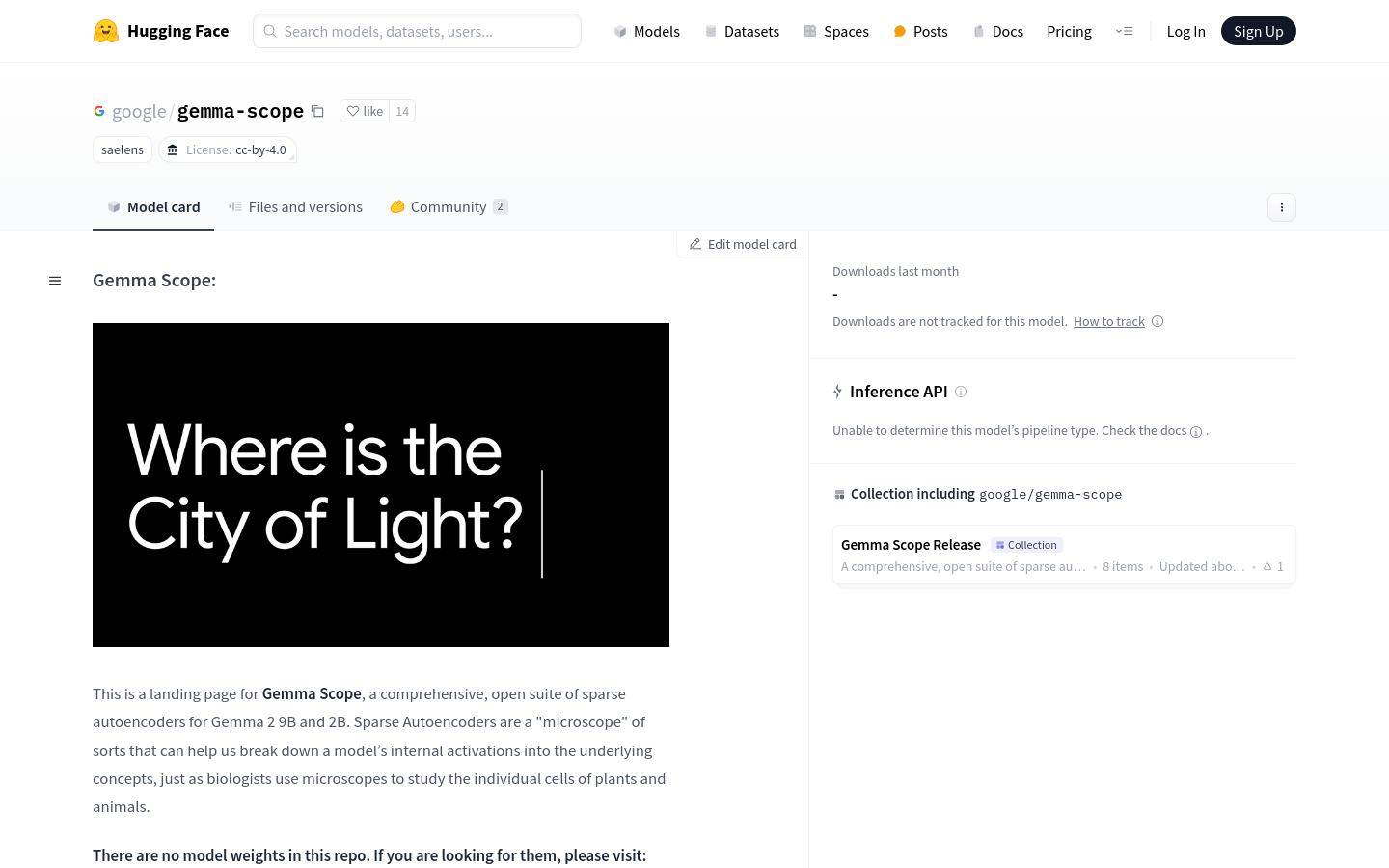This screenshot has height=868, width=1389.
Task: Click the Community tab count badge 2
Action: [500, 206]
